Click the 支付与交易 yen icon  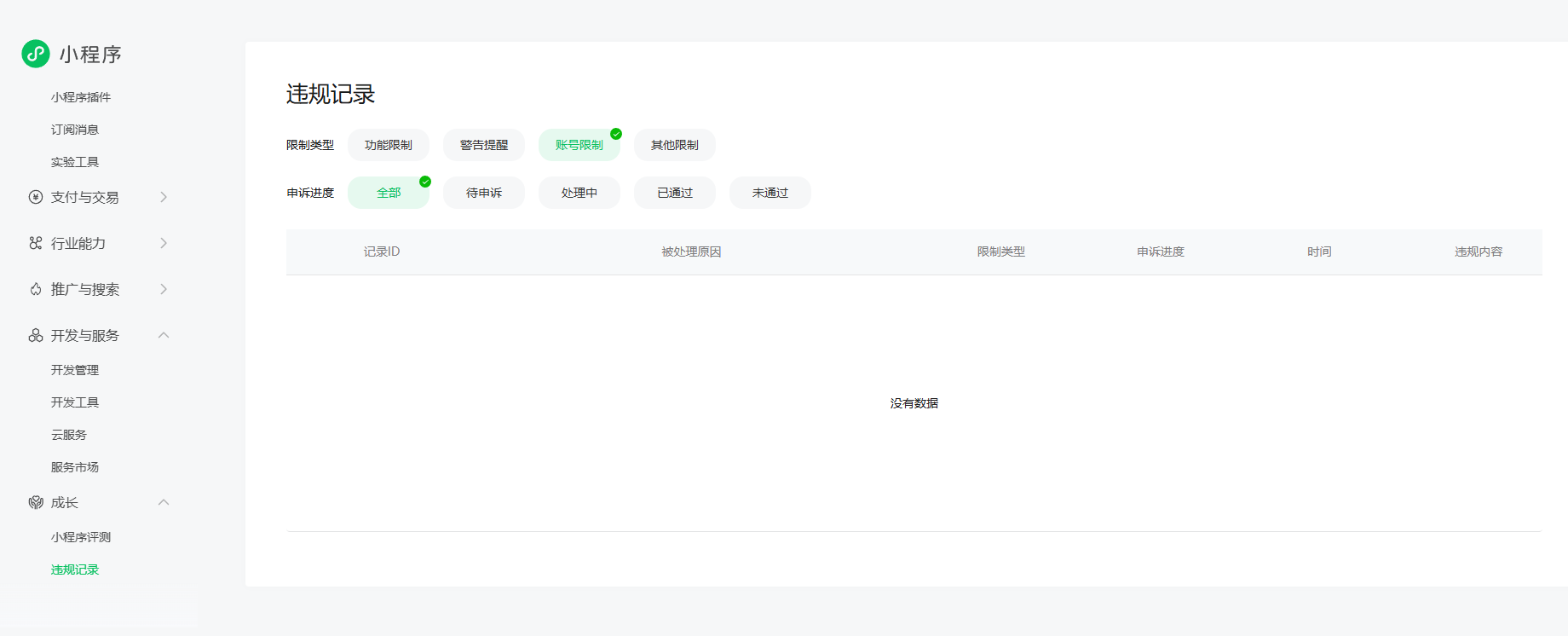pyautogui.click(x=36, y=197)
